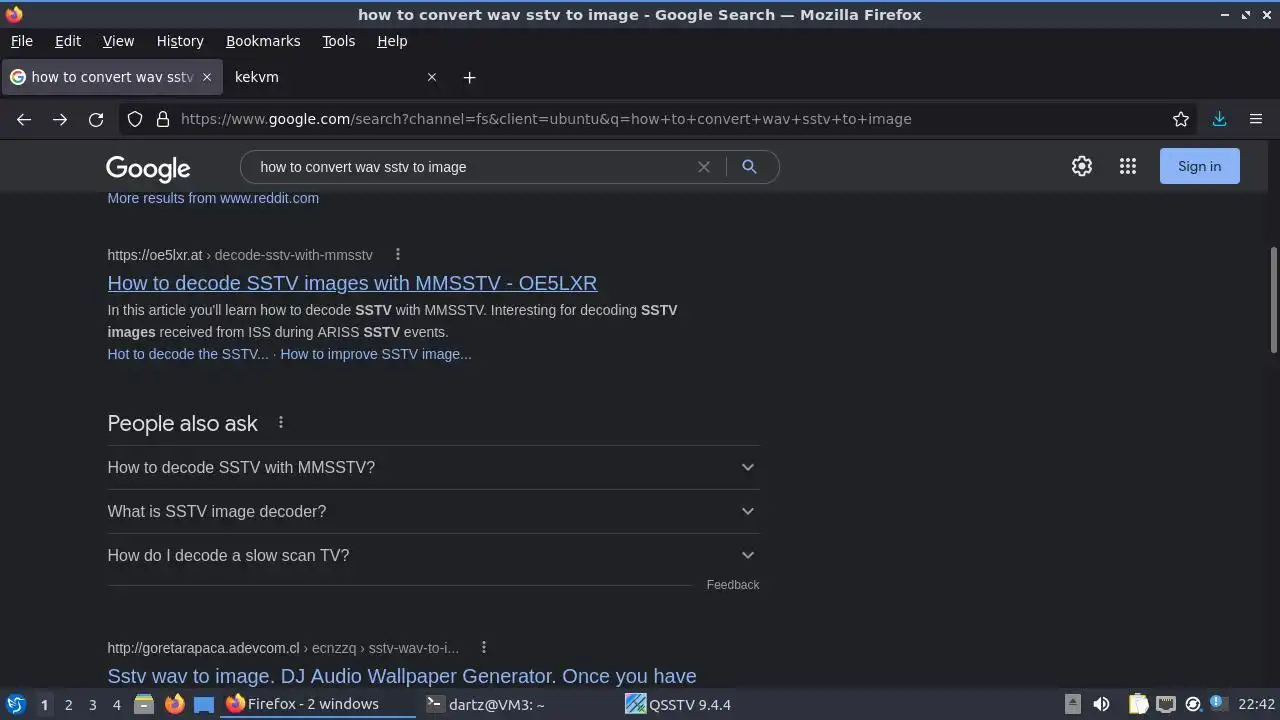The height and width of the screenshot is (720, 1280).
Task: Open the View menu
Action: pyautogui.click(x=118, y=41)
